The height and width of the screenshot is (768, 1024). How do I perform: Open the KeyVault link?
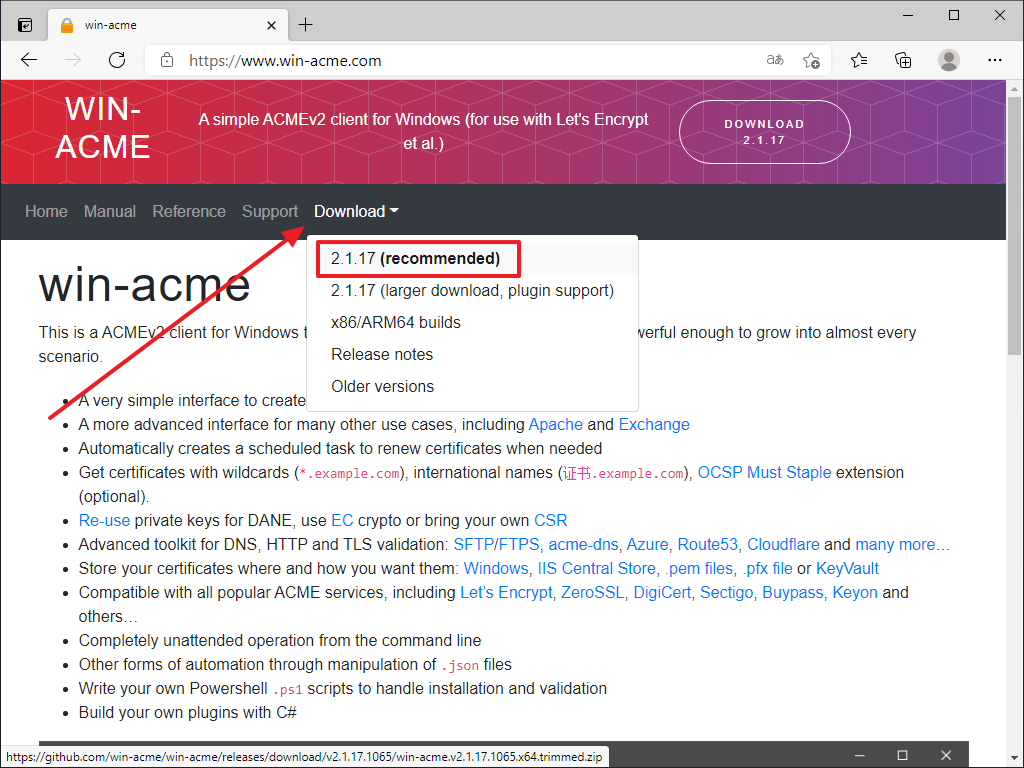coord(848,569)
